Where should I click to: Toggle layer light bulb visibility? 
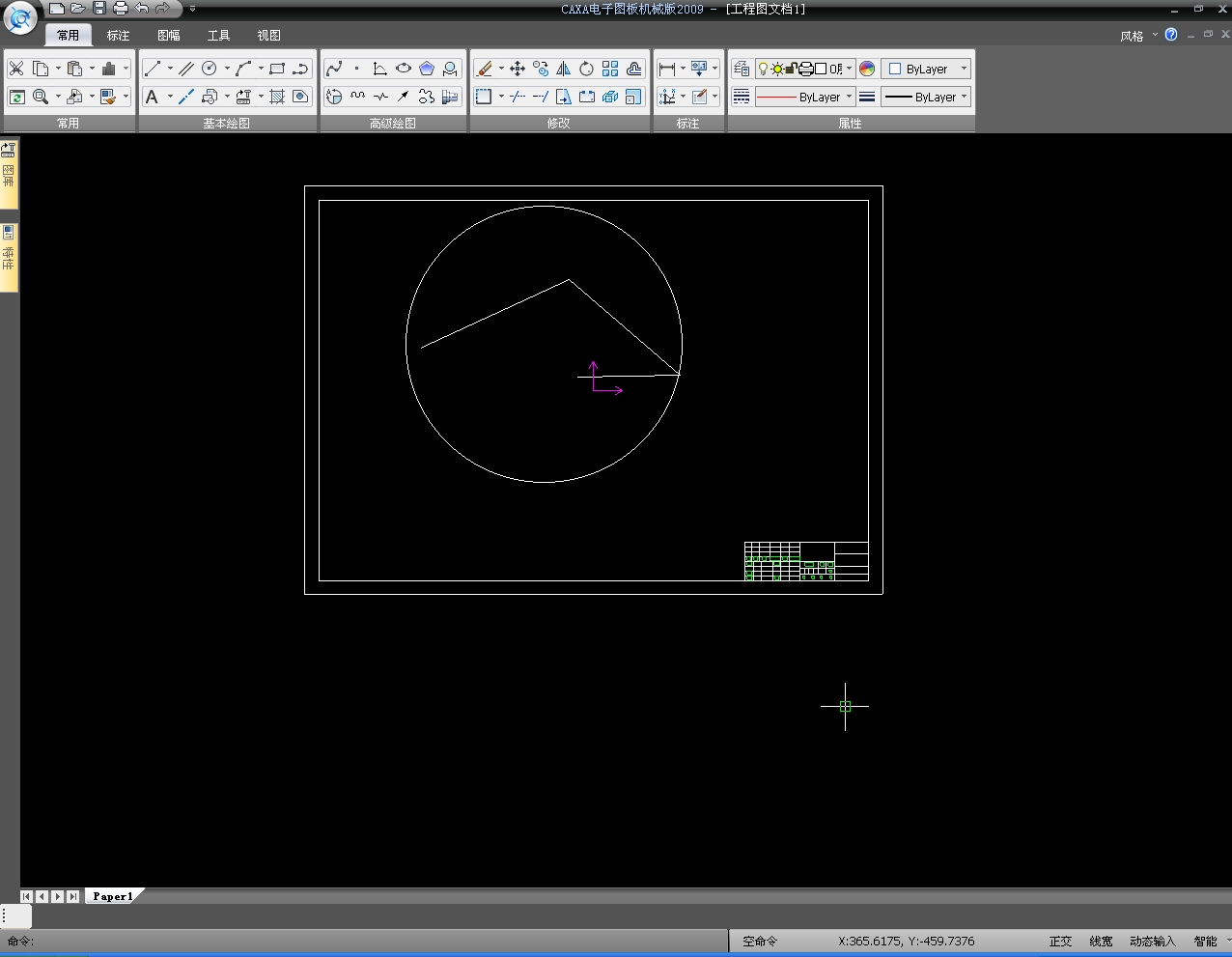[x=763, y=69]
